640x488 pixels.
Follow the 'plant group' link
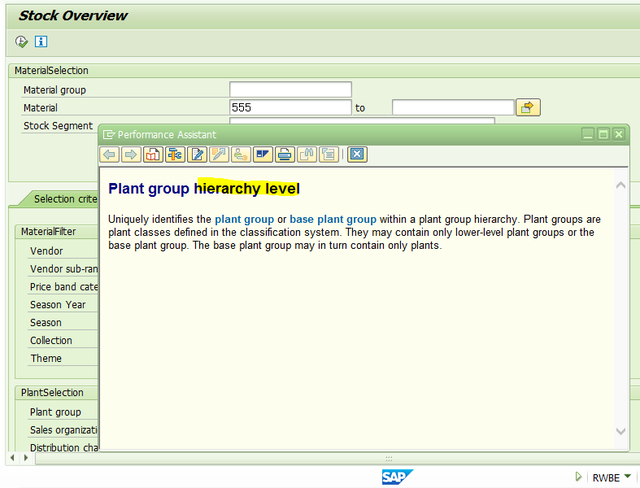244,220
